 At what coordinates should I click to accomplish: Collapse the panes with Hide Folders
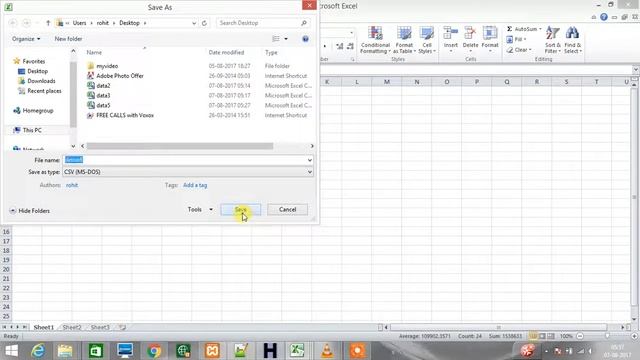point(30,211)
